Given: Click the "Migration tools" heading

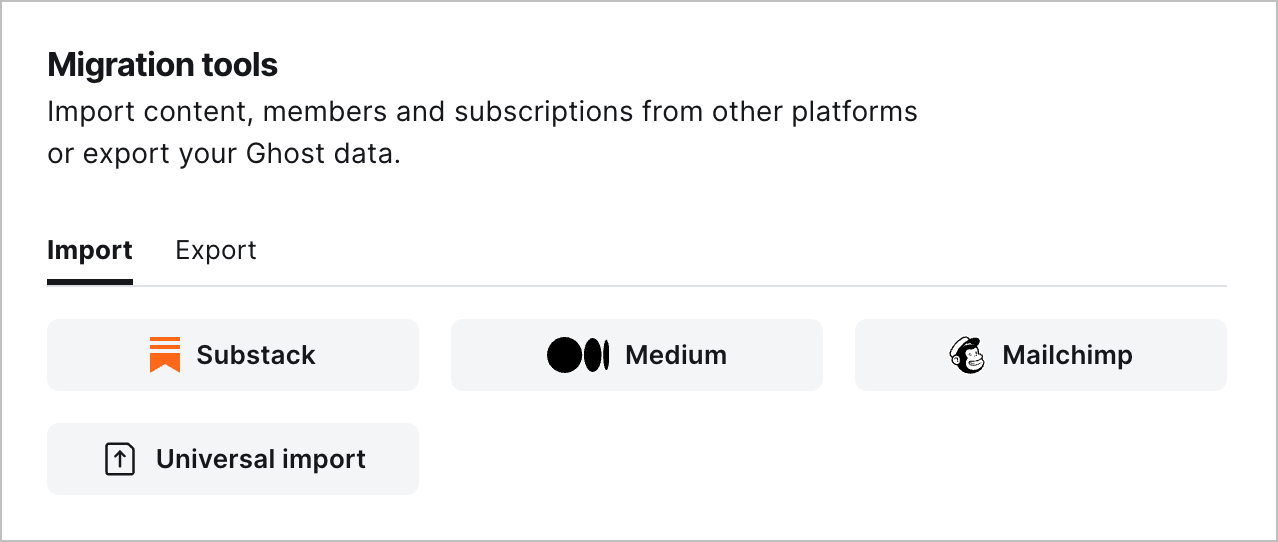Looking at the screenshot, I should (163, 66).
